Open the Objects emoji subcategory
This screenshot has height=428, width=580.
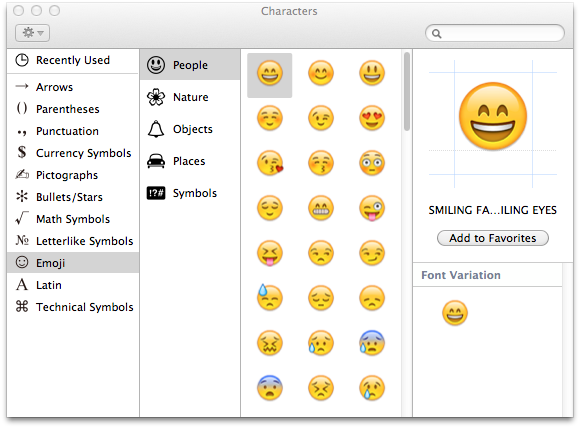[x=190, y=129]
